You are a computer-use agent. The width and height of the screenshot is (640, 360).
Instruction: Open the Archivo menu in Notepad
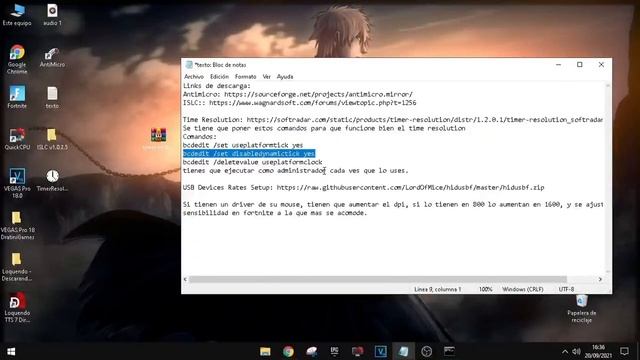click(x=194, y=77)
